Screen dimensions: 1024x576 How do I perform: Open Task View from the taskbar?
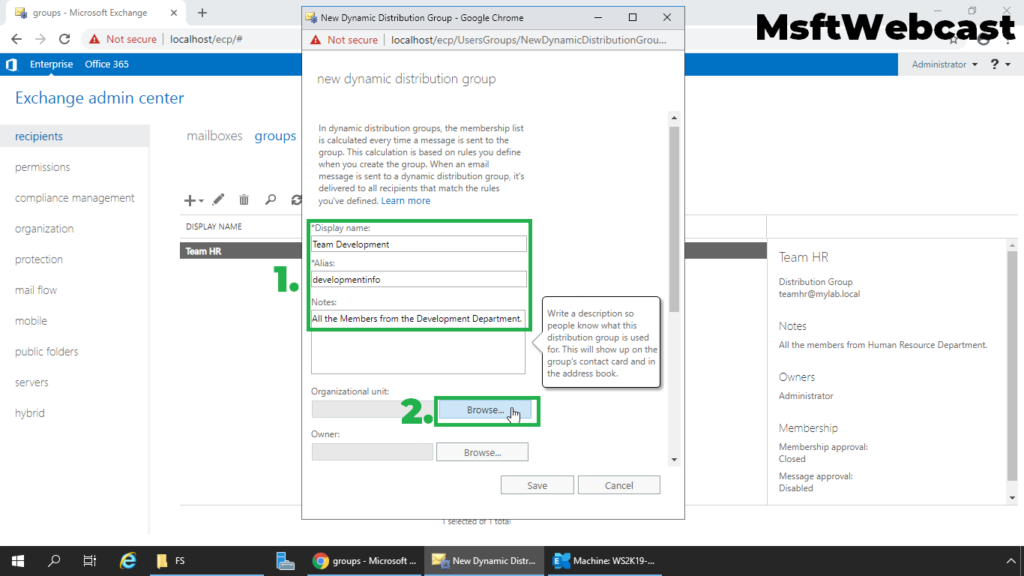click(89, 560)
